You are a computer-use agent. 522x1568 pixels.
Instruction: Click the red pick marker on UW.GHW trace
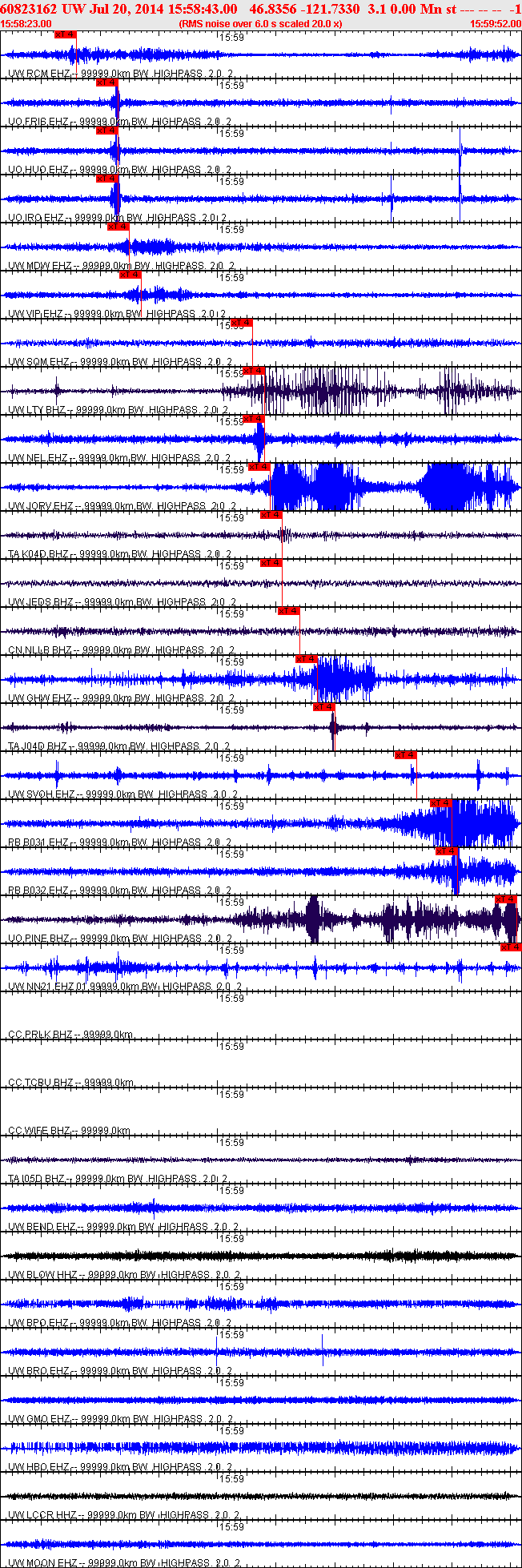pos(307,659)
